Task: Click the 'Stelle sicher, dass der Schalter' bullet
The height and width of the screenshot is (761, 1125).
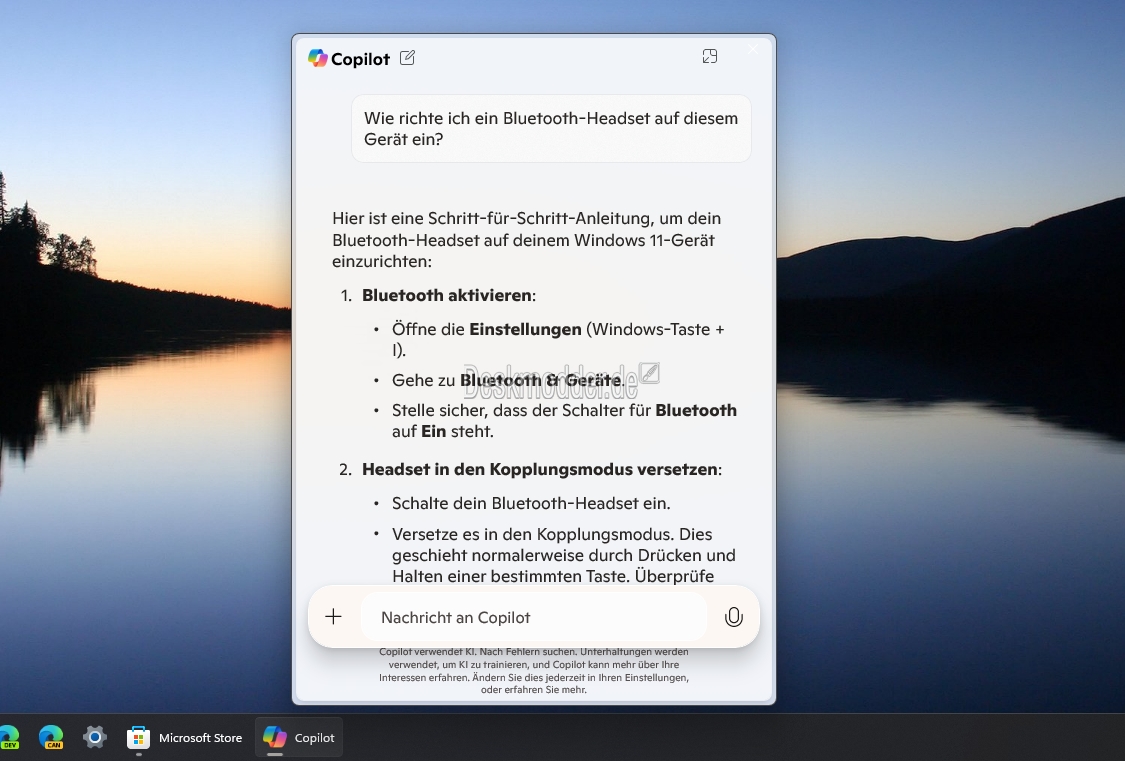Action: click(x=564, y=421)
